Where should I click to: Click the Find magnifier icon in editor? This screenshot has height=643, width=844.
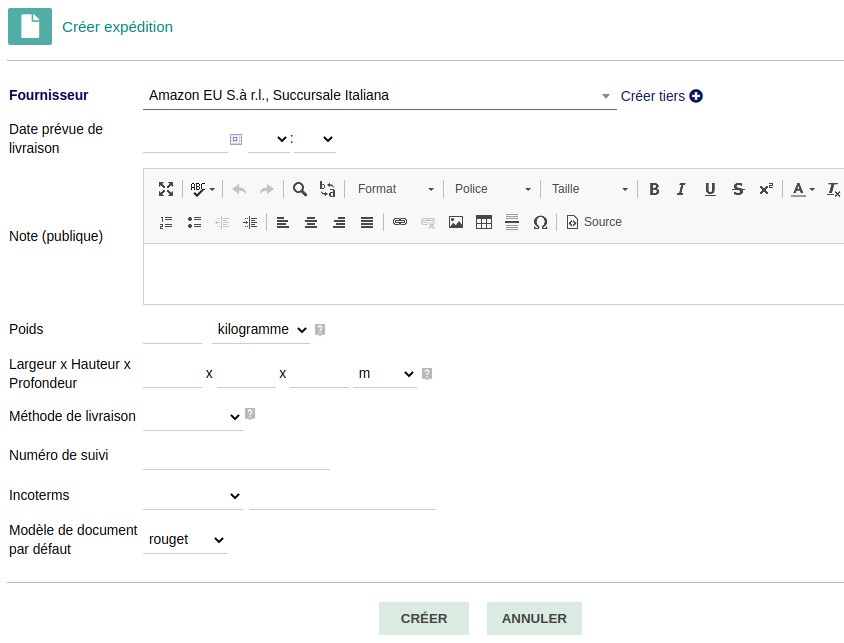click(x=299, y=189)
